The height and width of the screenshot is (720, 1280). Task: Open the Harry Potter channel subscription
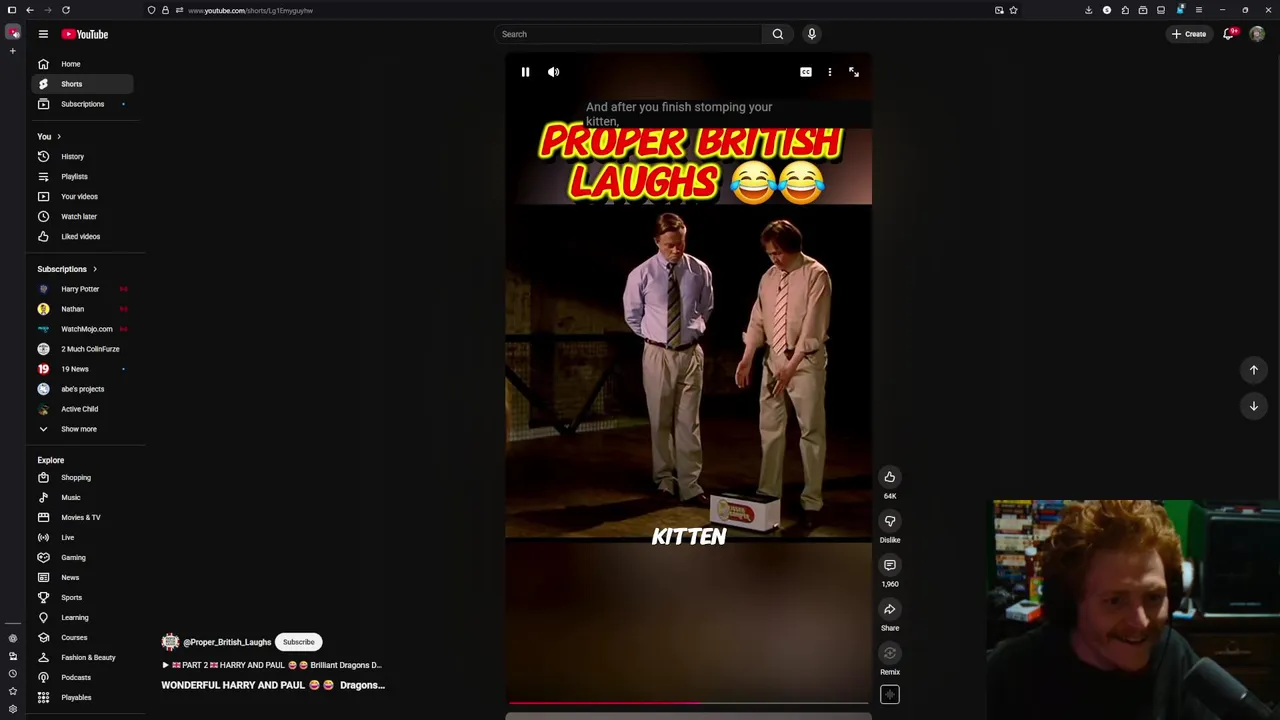[83, 289]
